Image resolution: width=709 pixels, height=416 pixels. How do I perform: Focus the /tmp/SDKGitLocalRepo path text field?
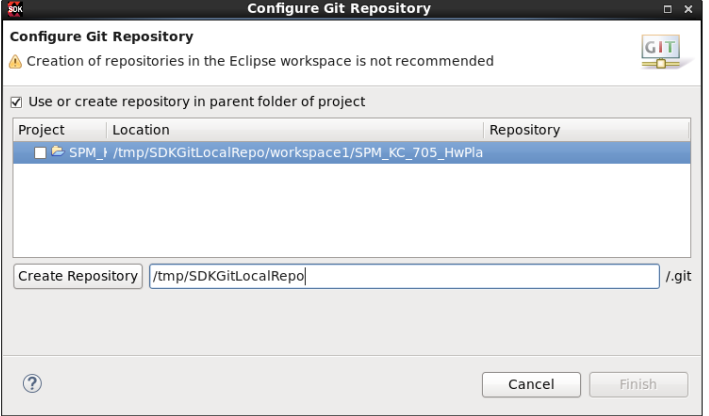click(404, 276)
